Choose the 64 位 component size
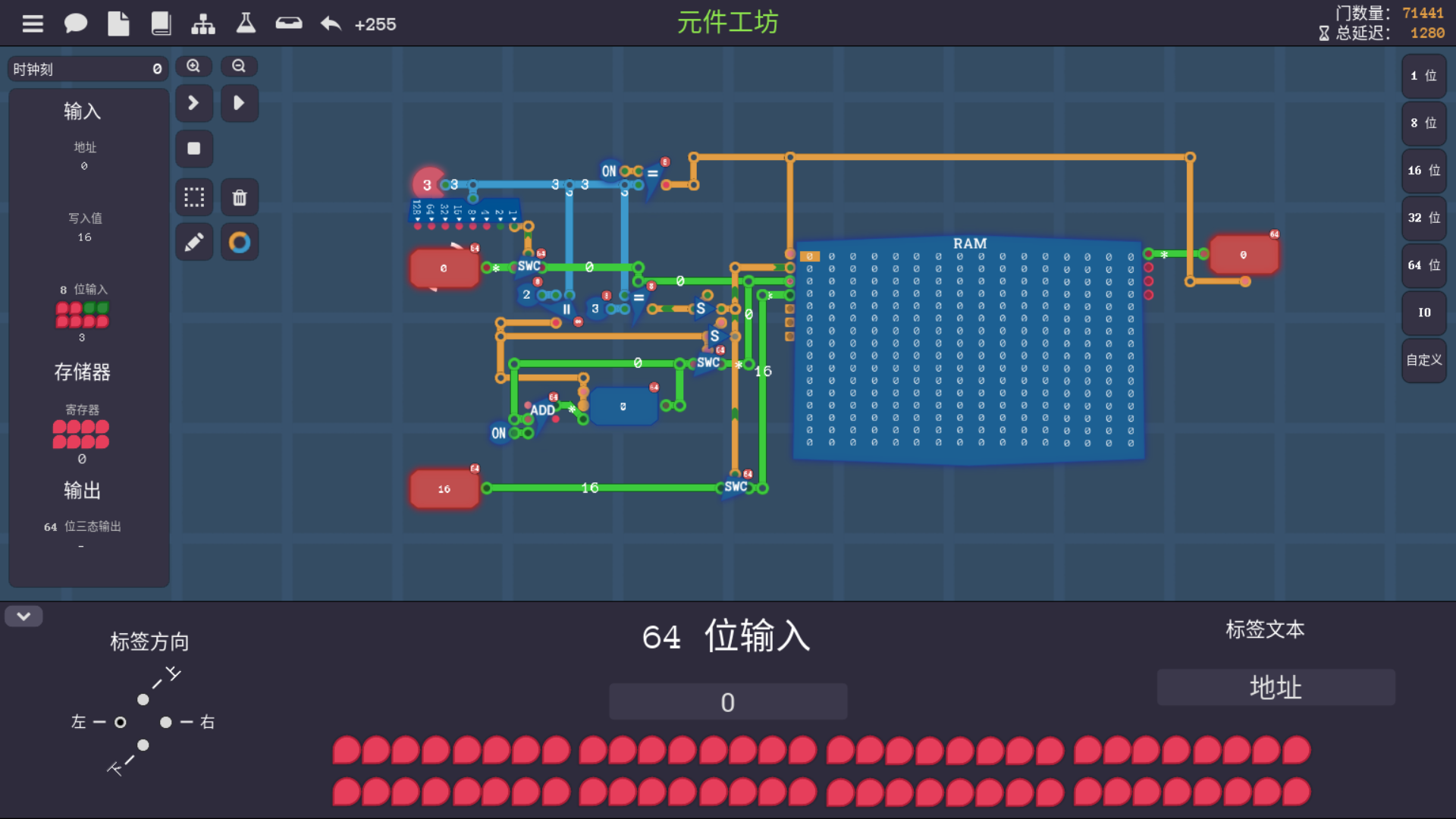 [1423, 265]
